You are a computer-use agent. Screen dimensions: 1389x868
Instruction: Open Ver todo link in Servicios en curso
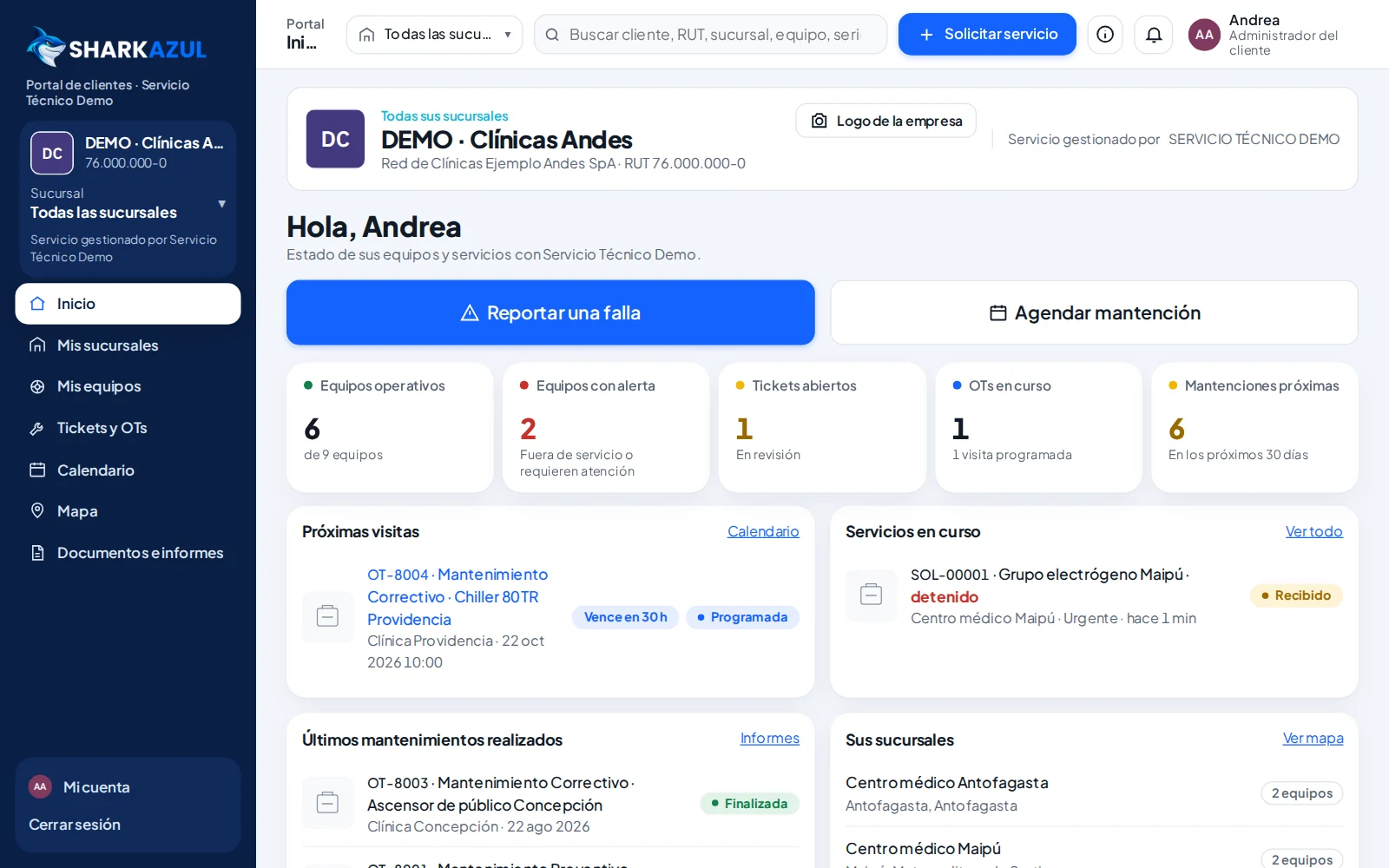[1313, 531]
